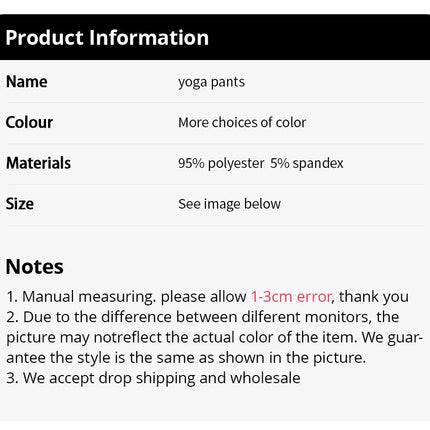Image resolution: width=430 pixels, height=430 pixels.
Task: Select the Colour label
Action: point(29,122)
